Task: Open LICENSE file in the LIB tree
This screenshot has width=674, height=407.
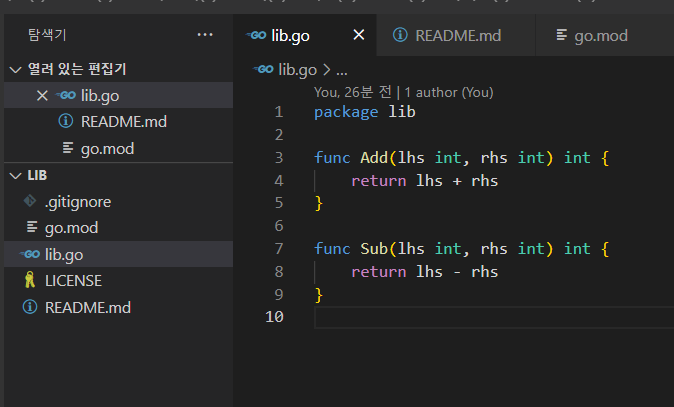Action: pyautogui.click(x=73, y=281)
